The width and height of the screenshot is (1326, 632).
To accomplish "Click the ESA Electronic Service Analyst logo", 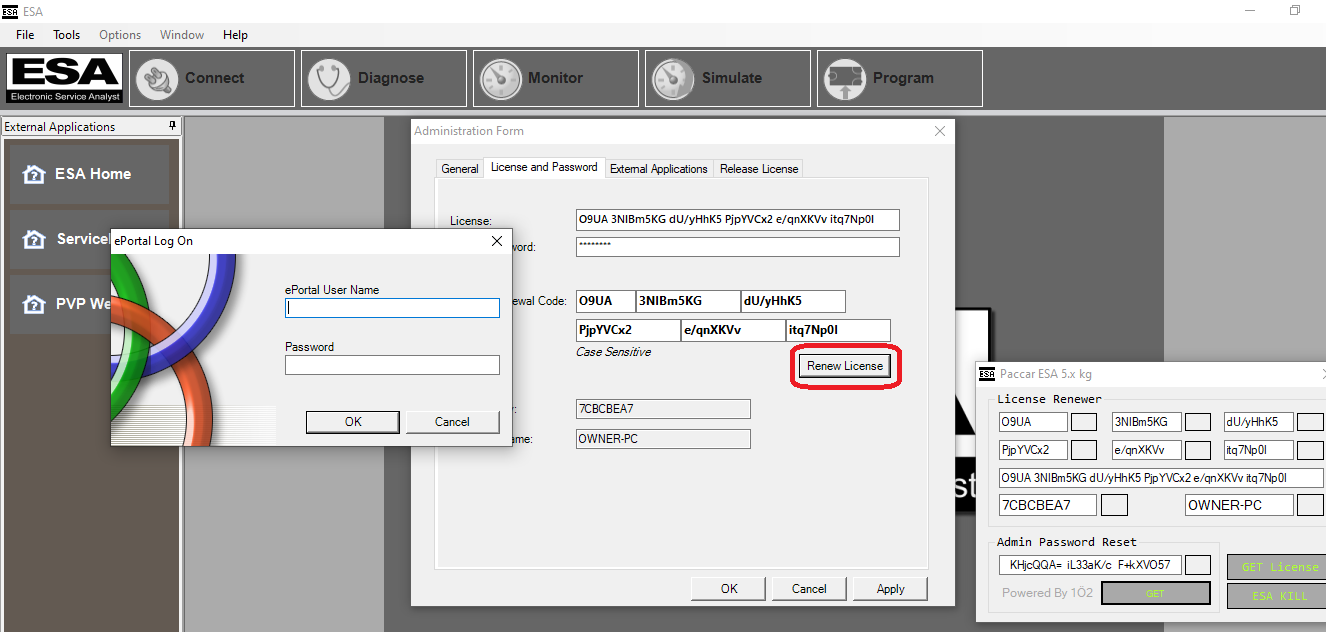I will point(65,79).
